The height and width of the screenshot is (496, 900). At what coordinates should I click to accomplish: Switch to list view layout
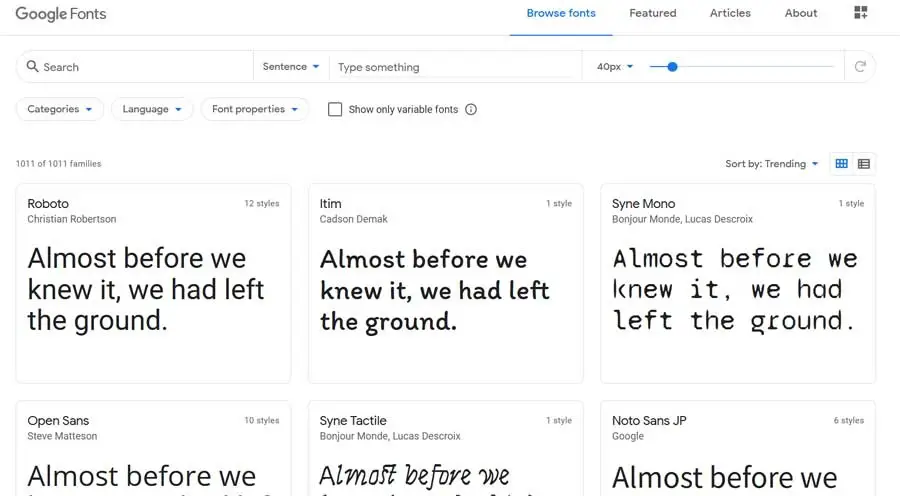point(864,164)
